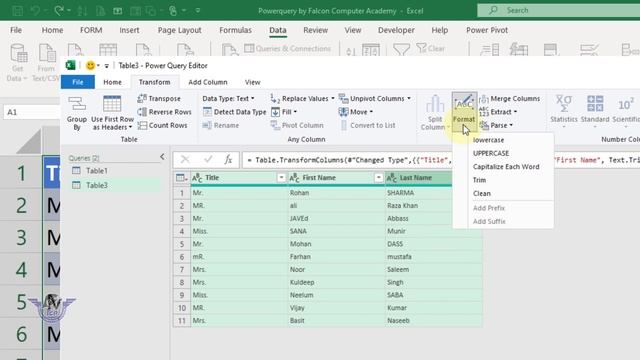Select the cell containing mustafa

433,257
